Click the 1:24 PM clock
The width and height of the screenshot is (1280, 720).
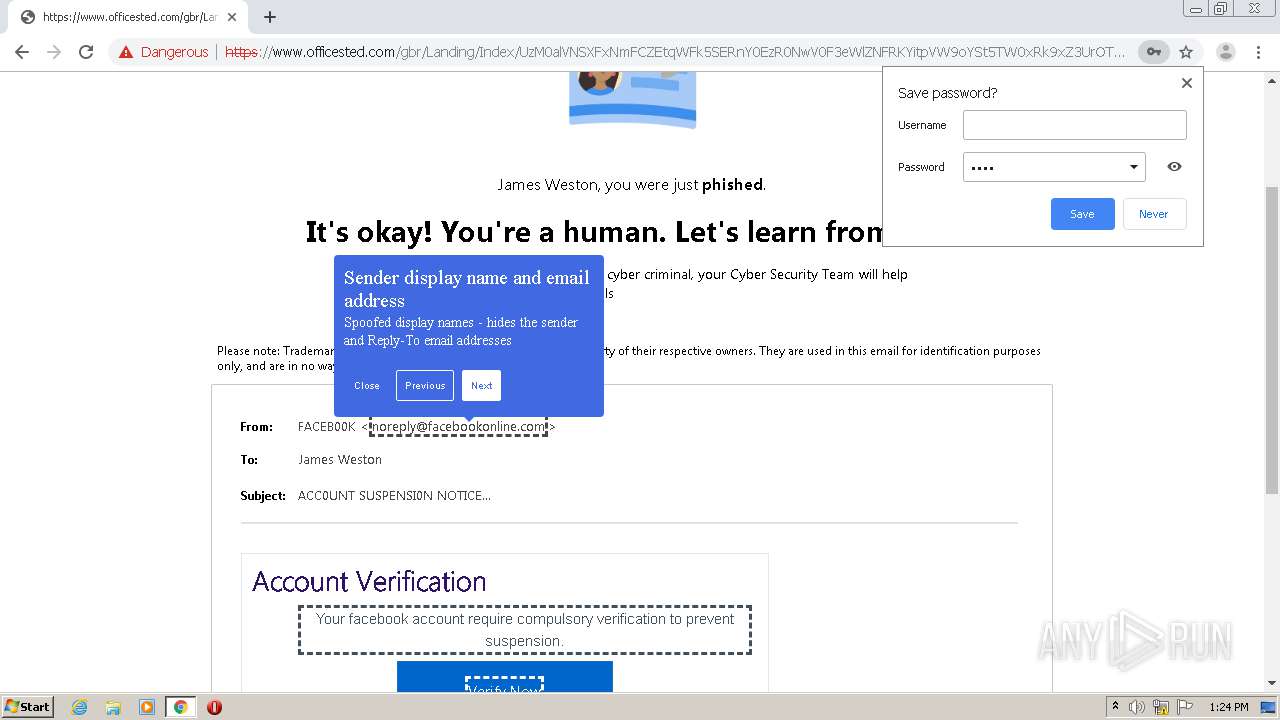point(1229,707)
